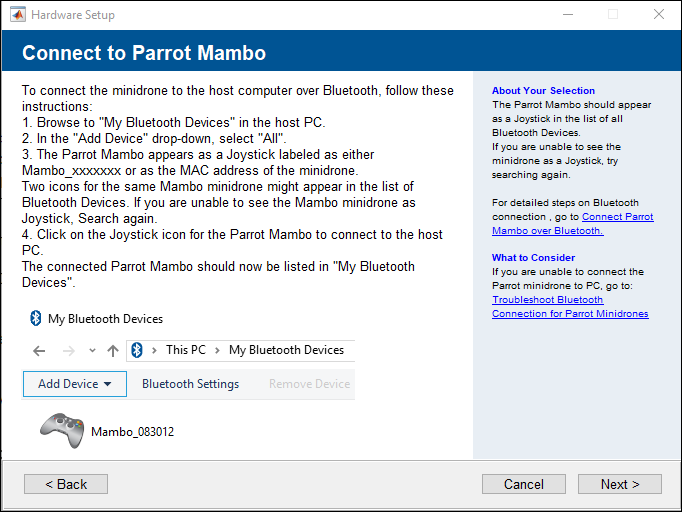Click the MATLAB logo icon in title bar
Screen dimensions: 682x512
pyautogui.click(x=17, y=15)
